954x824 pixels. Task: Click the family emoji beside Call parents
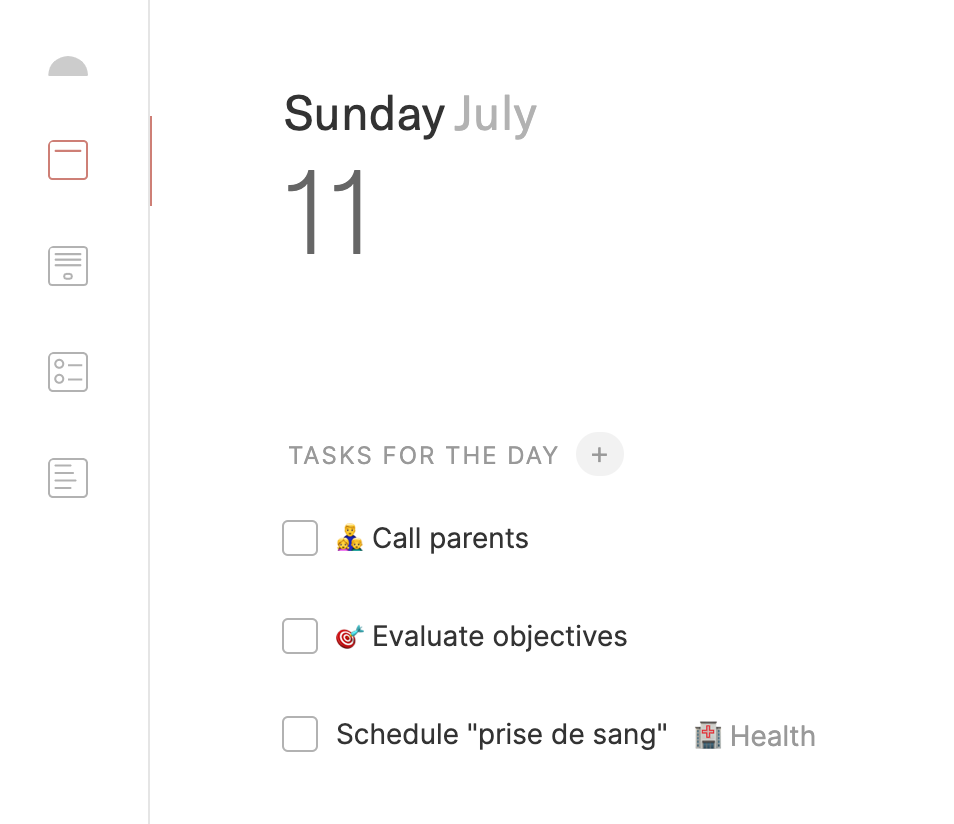[x=350, y=539]
